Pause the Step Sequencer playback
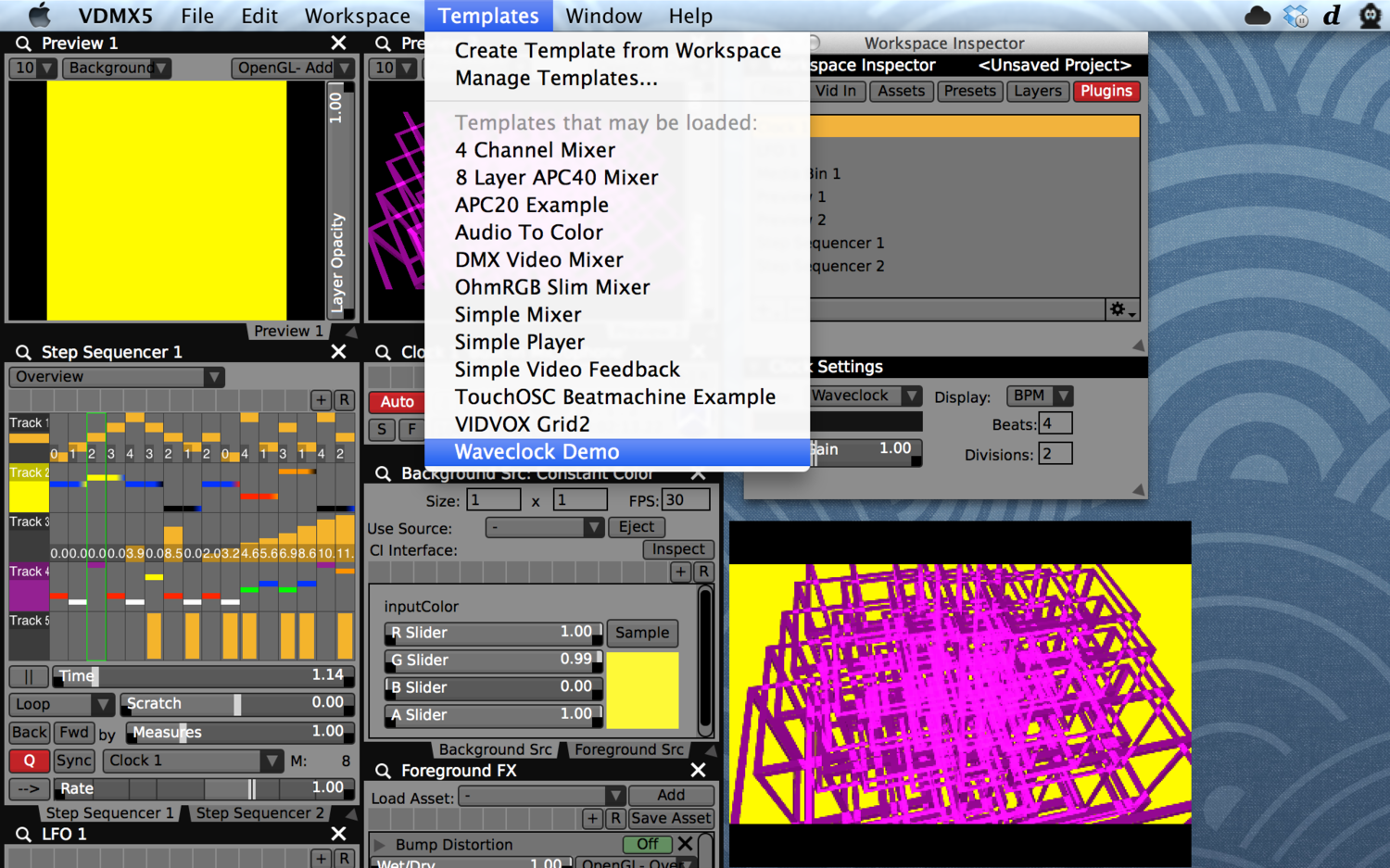The image size is (1390, 868). (x=29, y=676)
